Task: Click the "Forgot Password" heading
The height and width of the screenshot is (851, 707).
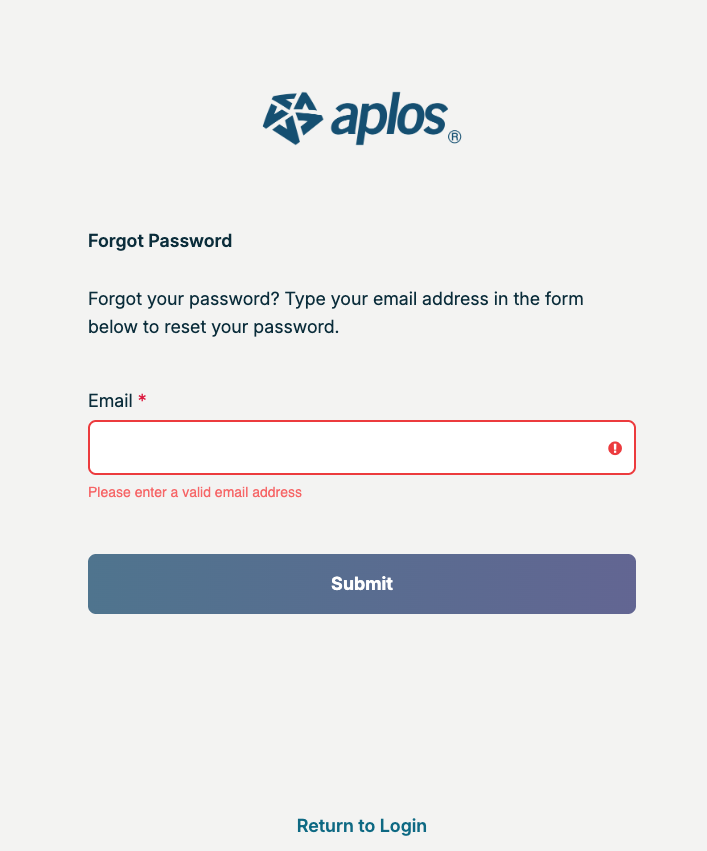Action: pyautogui.click(x=160, y=241)
